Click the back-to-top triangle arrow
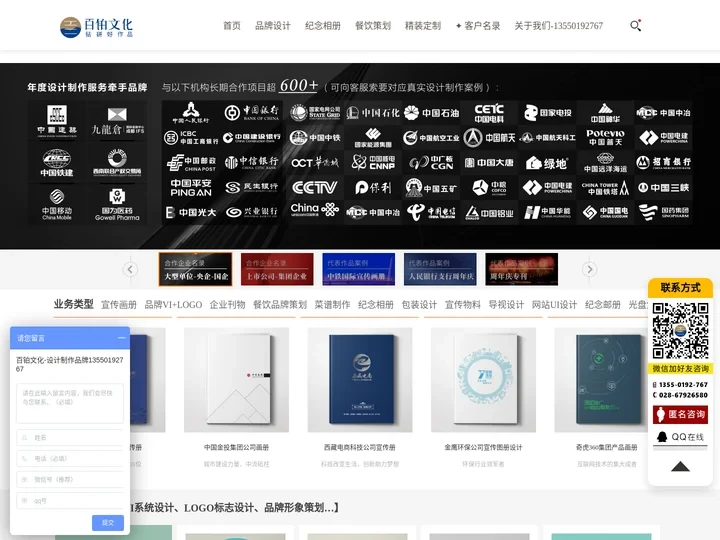The height and width of the screenshot is (540, 720). pyautogui.click(x=680, y=467)
